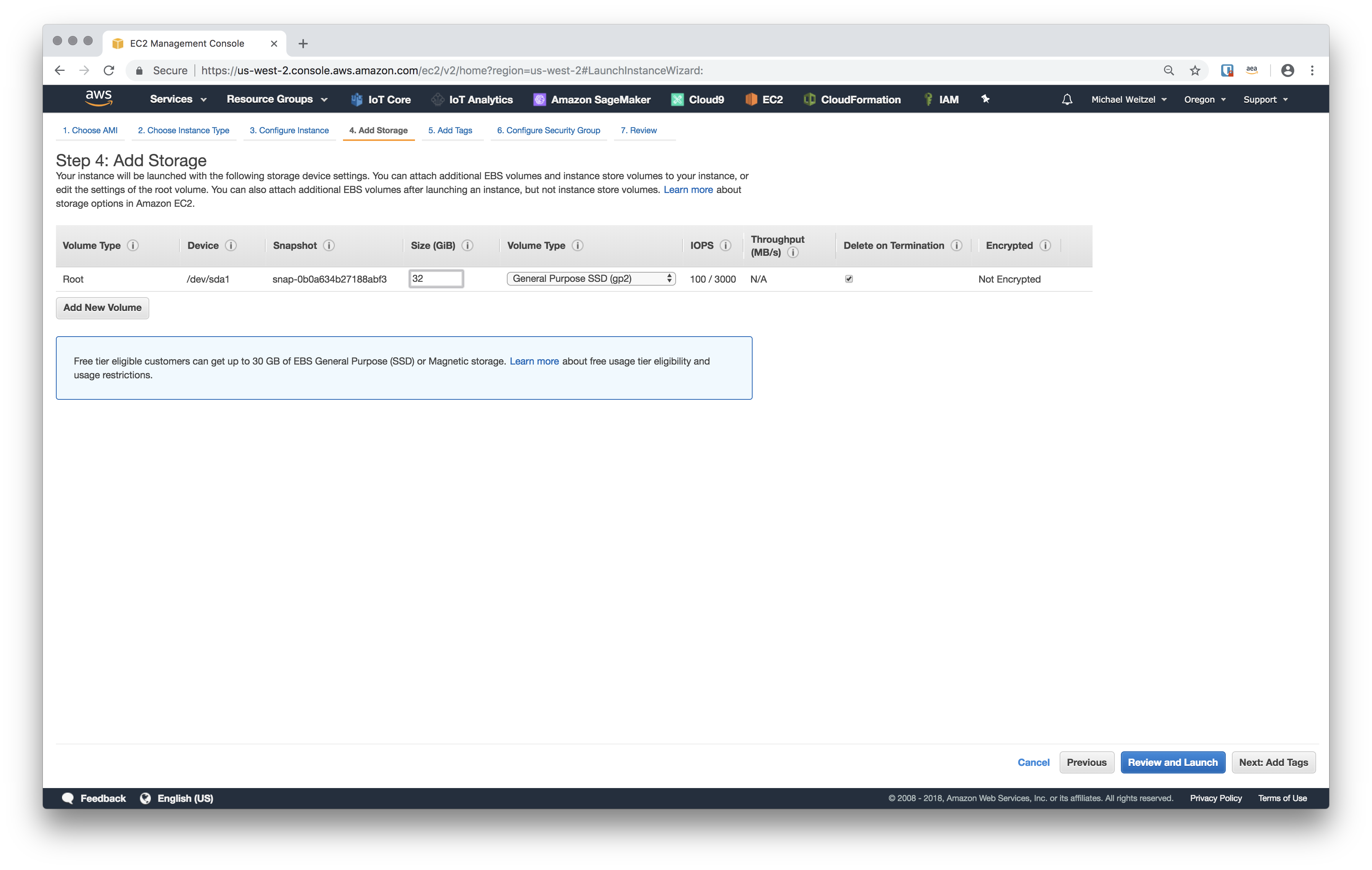Screen dimensions: 1372x870
Task: Click Add New Volume button
Action: (x=103, y=308)
